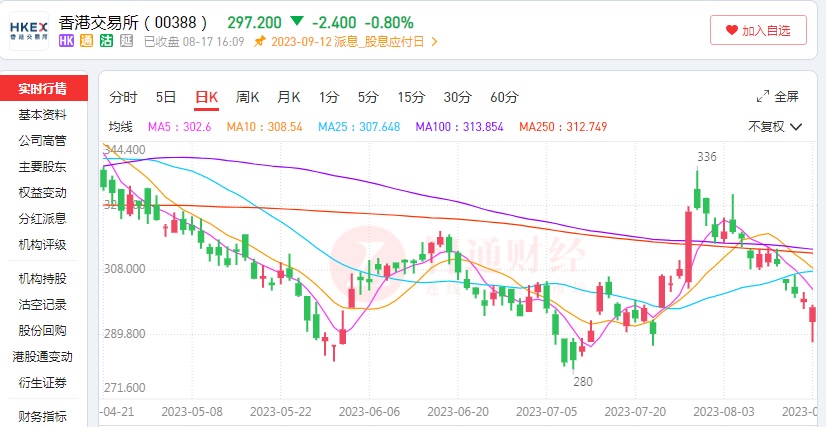826x427 pixels.
Task: Open the 2023-09-12 派息 dividend notice link
Action: click(x=348, y=42)
